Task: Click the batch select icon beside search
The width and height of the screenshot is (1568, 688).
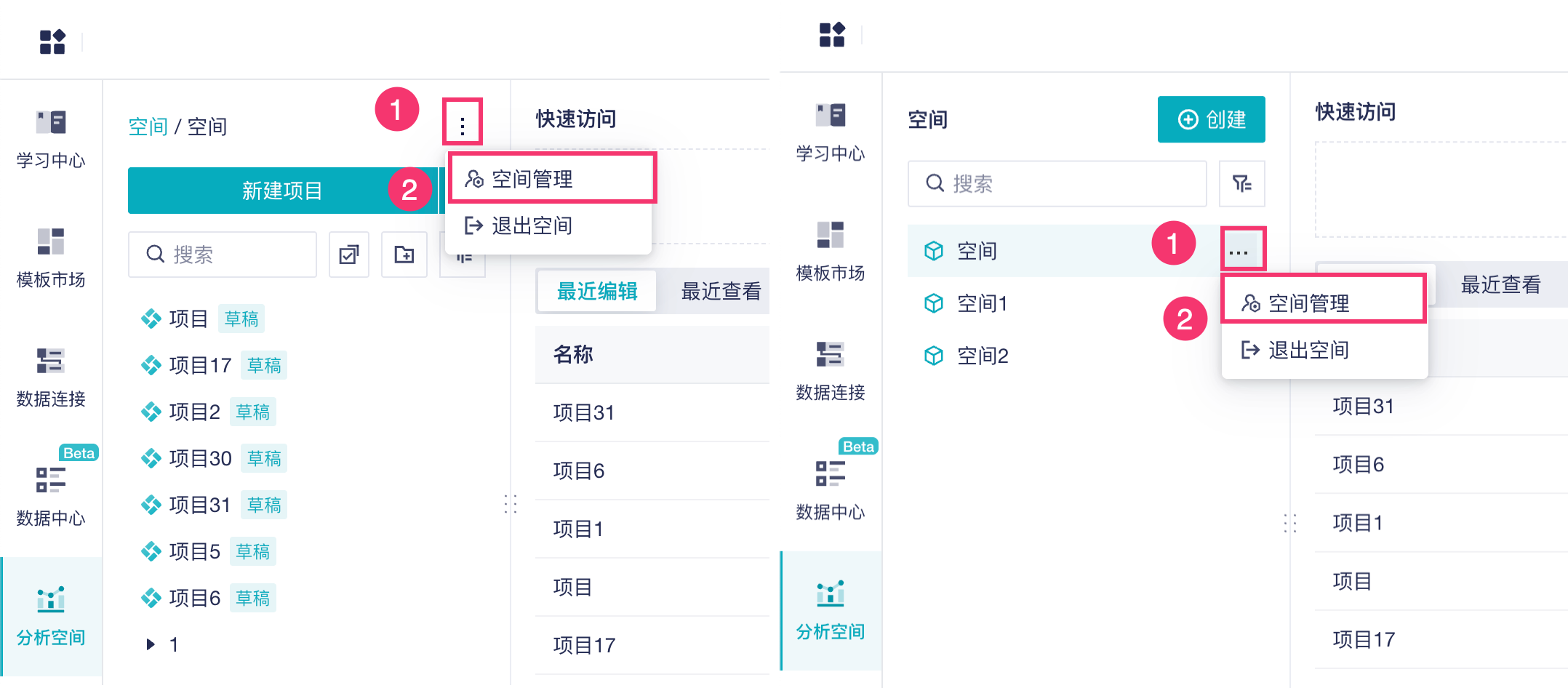Action: [x=349, y=255]
